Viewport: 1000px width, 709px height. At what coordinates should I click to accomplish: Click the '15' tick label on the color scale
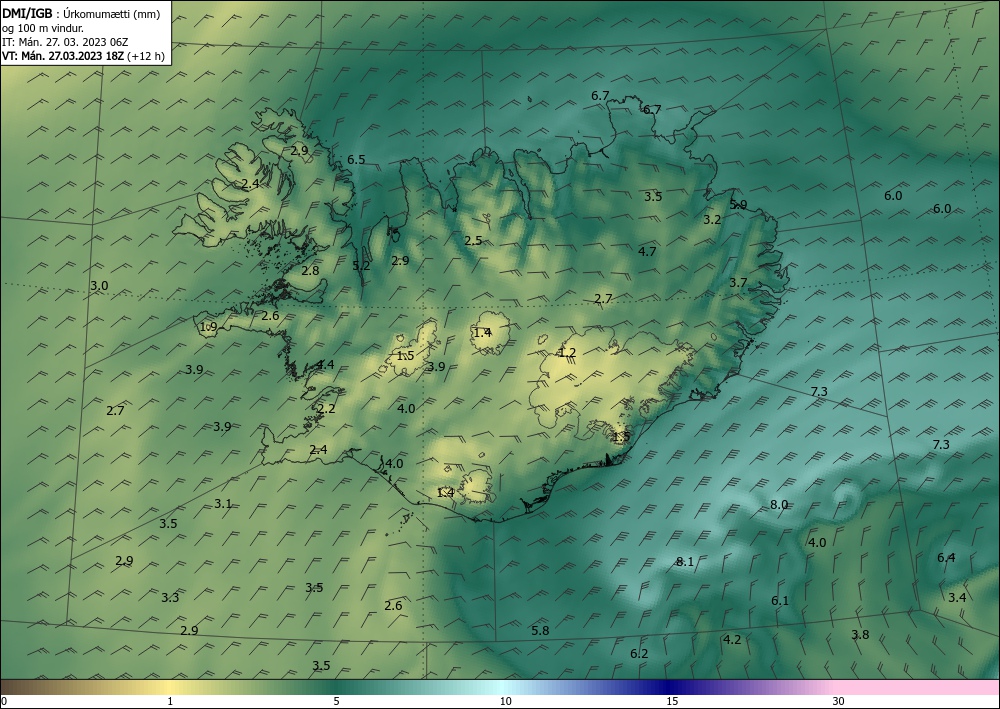coord(672,701)
